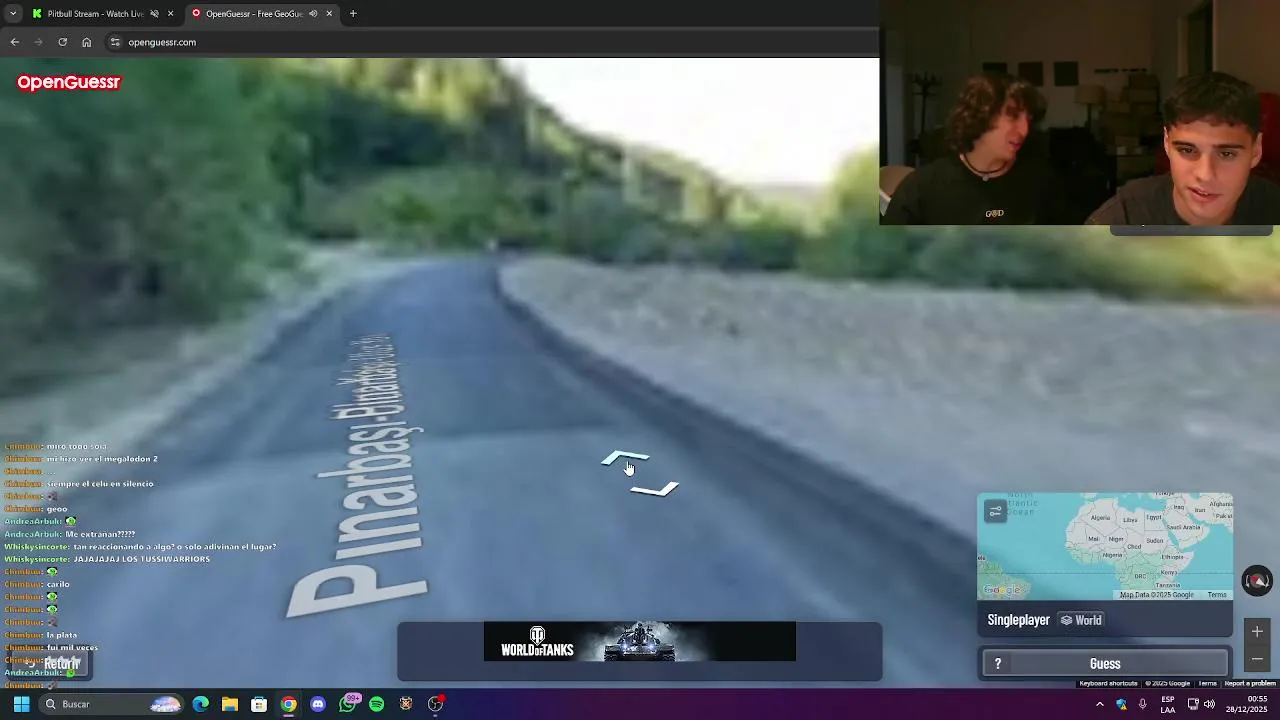Click the Buscar taskbar search box
The width and height of the screenshot is (1280, 720).
coord(112,704)
